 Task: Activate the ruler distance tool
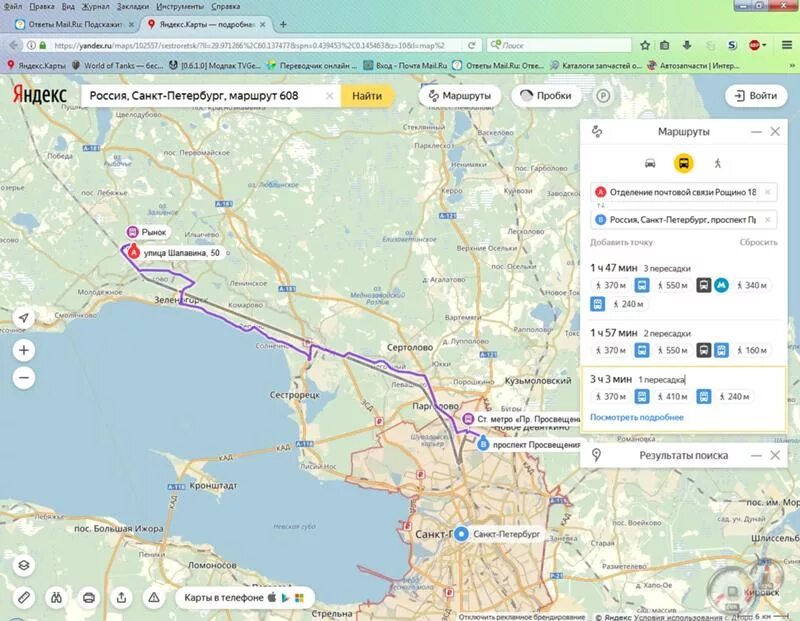pyautogui.click(x=23, y=597)
